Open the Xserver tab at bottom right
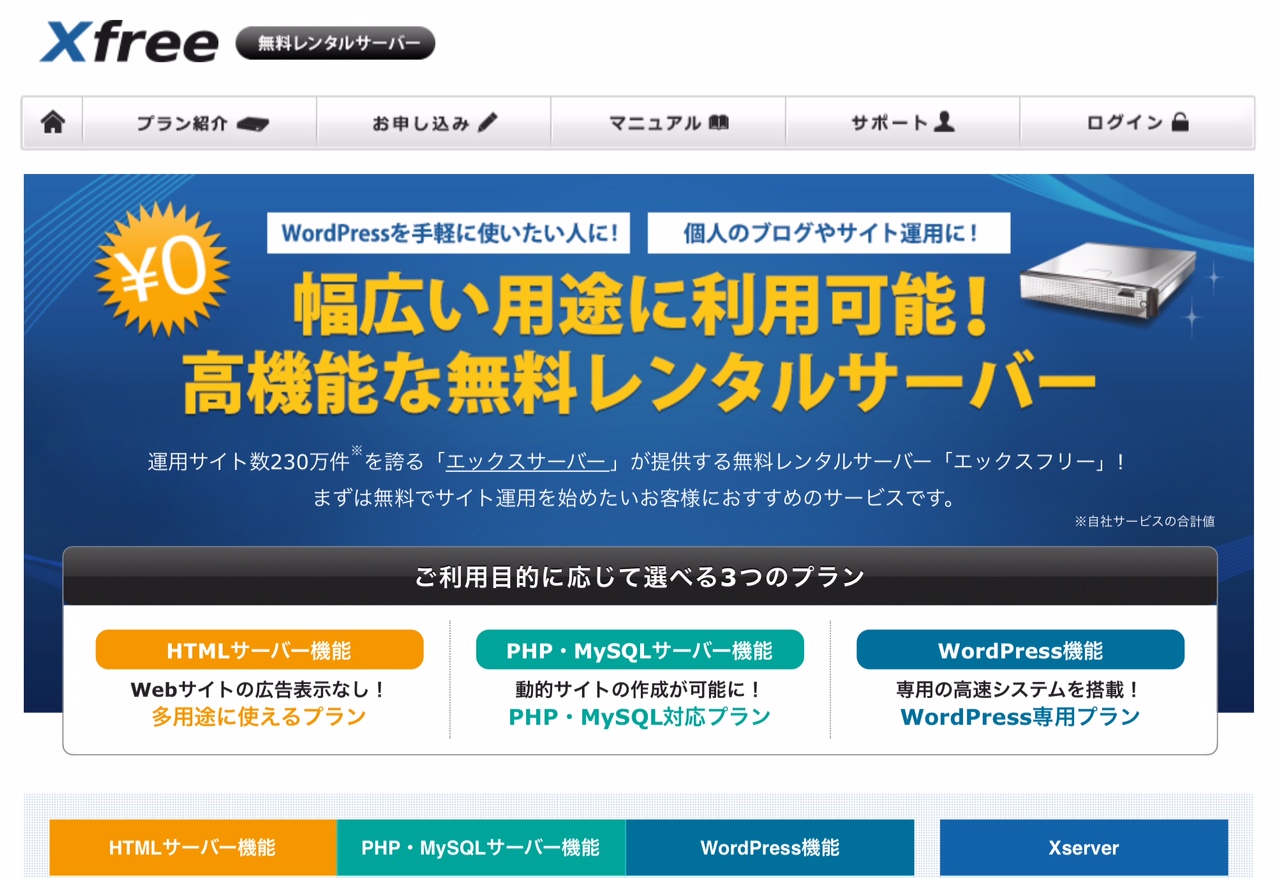The width and height of the screenshot is (1280, 878). click(x=1084, y=847)
